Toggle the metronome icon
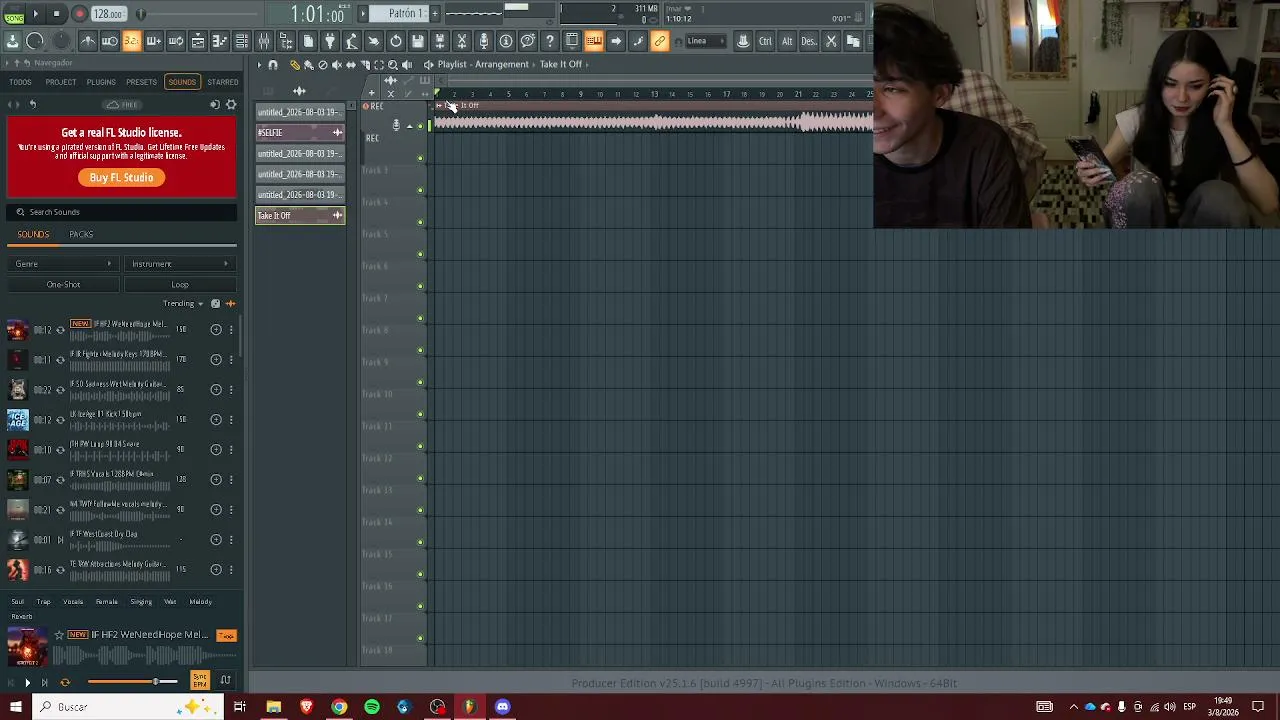This screenshot has width=1280, height=720. point(88,41)
